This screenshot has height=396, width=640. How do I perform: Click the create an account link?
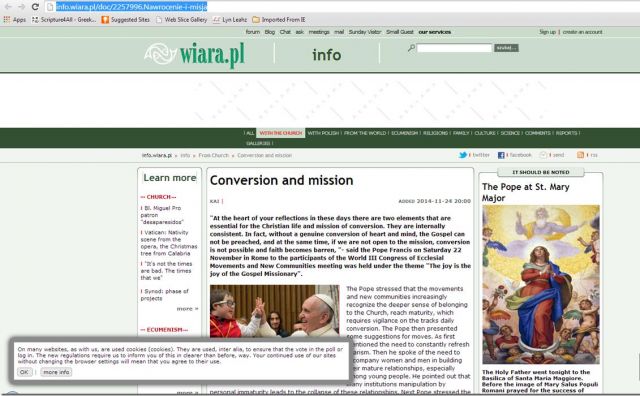582,32
